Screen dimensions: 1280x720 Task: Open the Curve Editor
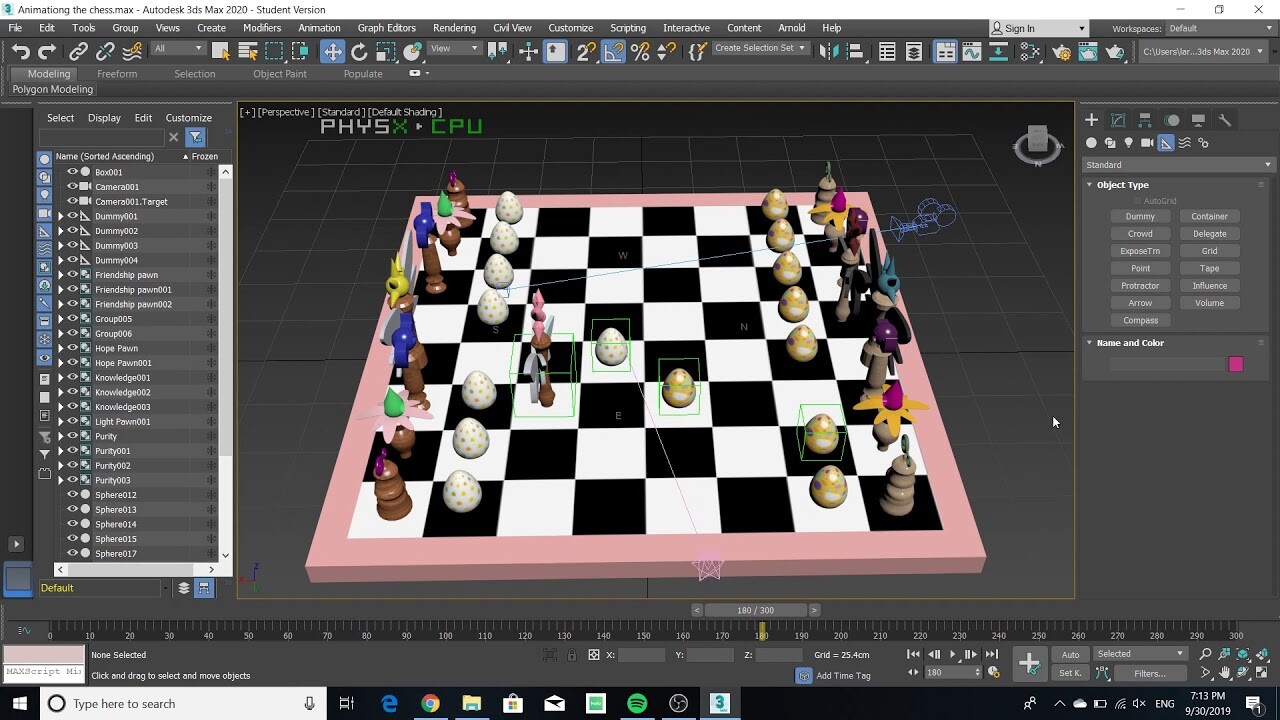(x=972, y=52)
